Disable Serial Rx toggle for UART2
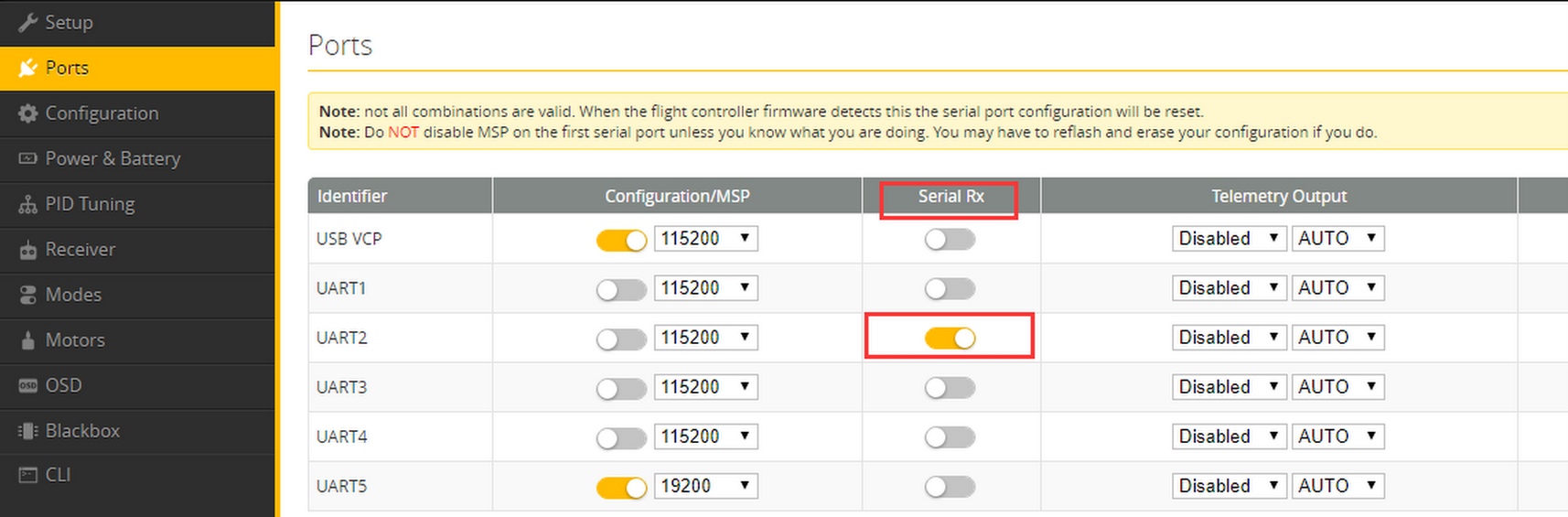The height and width of the screenshot is (517, 1568). point(950,338)
